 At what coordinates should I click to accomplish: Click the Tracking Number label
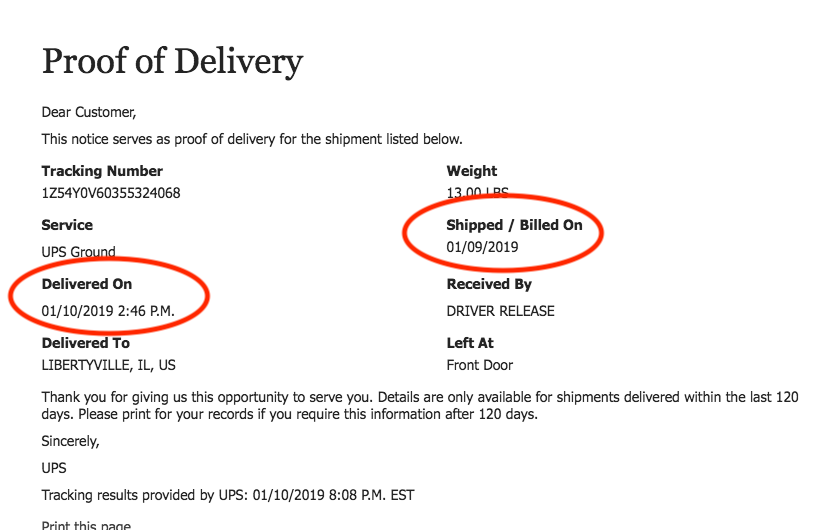[x=102, y=171]
